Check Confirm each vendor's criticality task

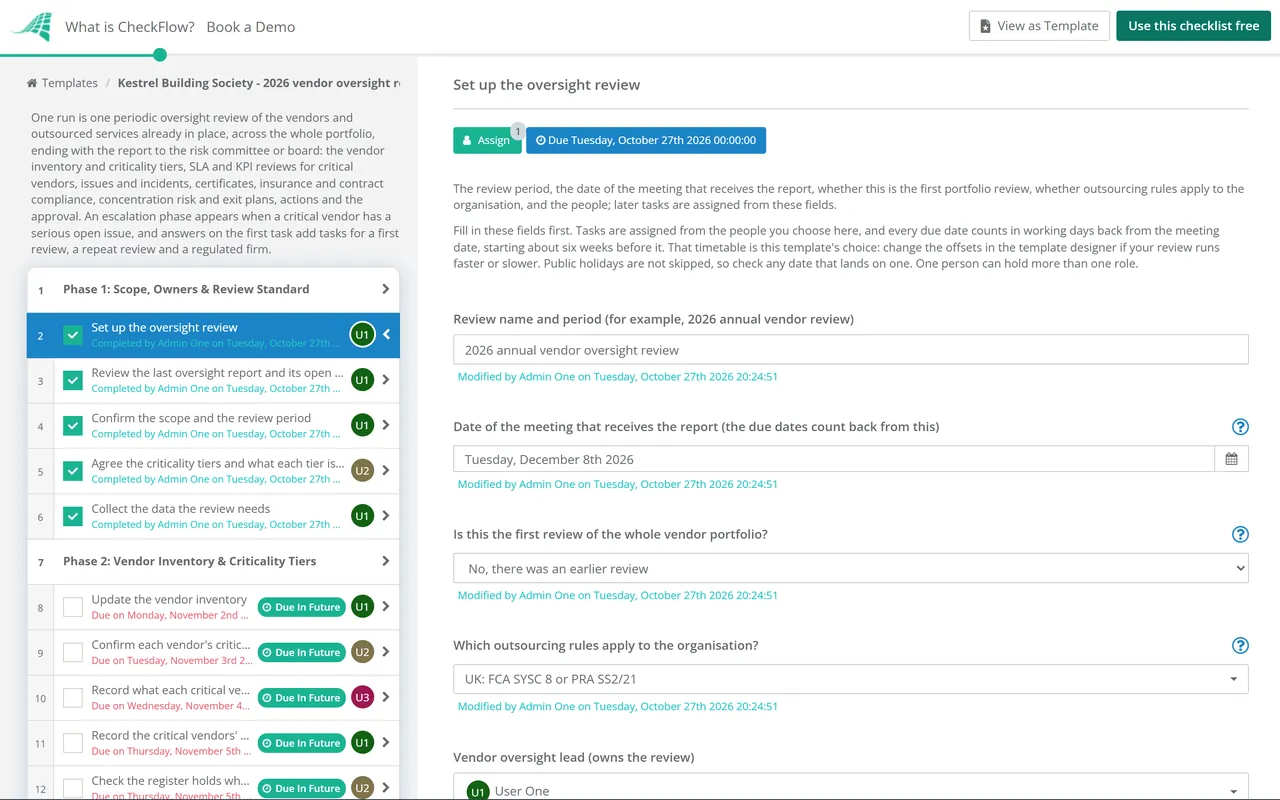73,652
